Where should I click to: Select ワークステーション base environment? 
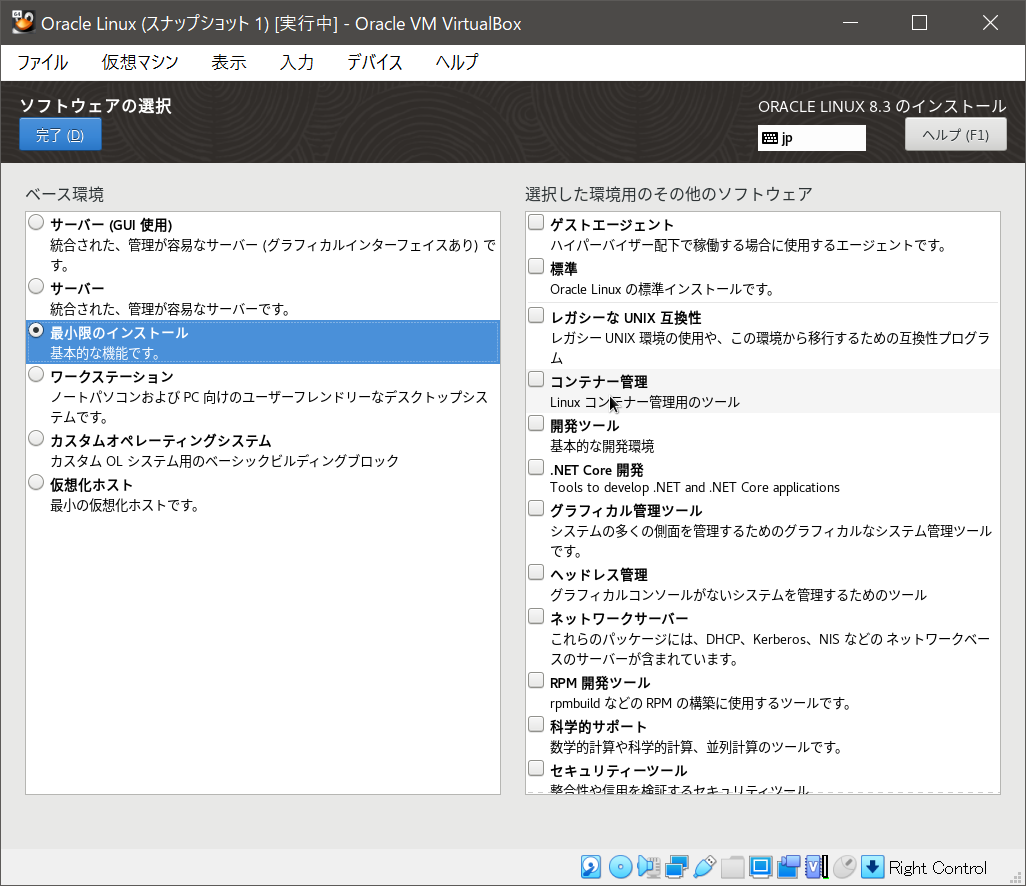click(x=37, y=374)
